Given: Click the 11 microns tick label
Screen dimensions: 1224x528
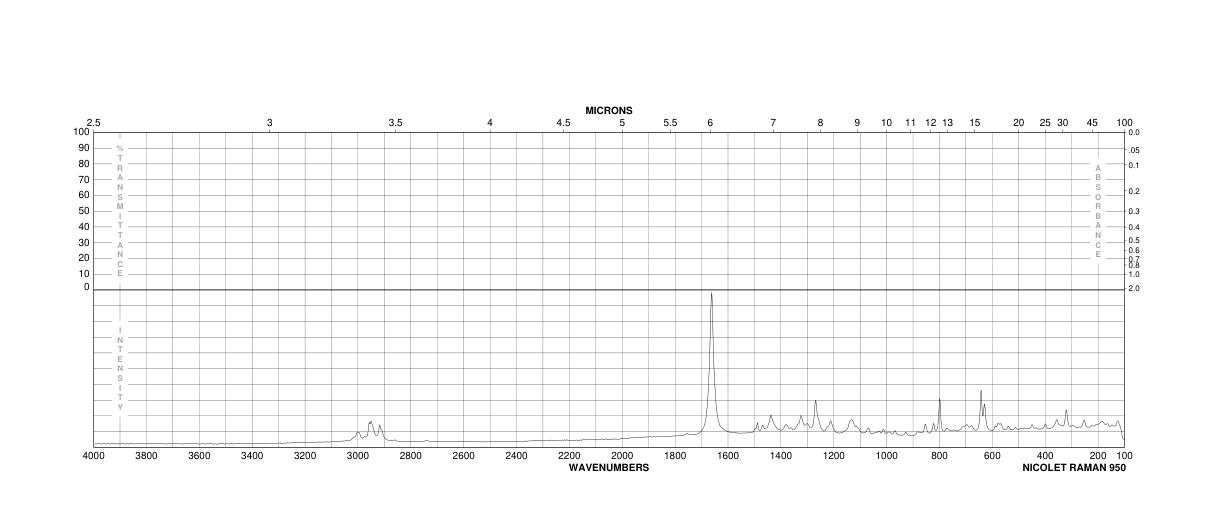Looking at the screenshot, I should click(x=910, y=123).
